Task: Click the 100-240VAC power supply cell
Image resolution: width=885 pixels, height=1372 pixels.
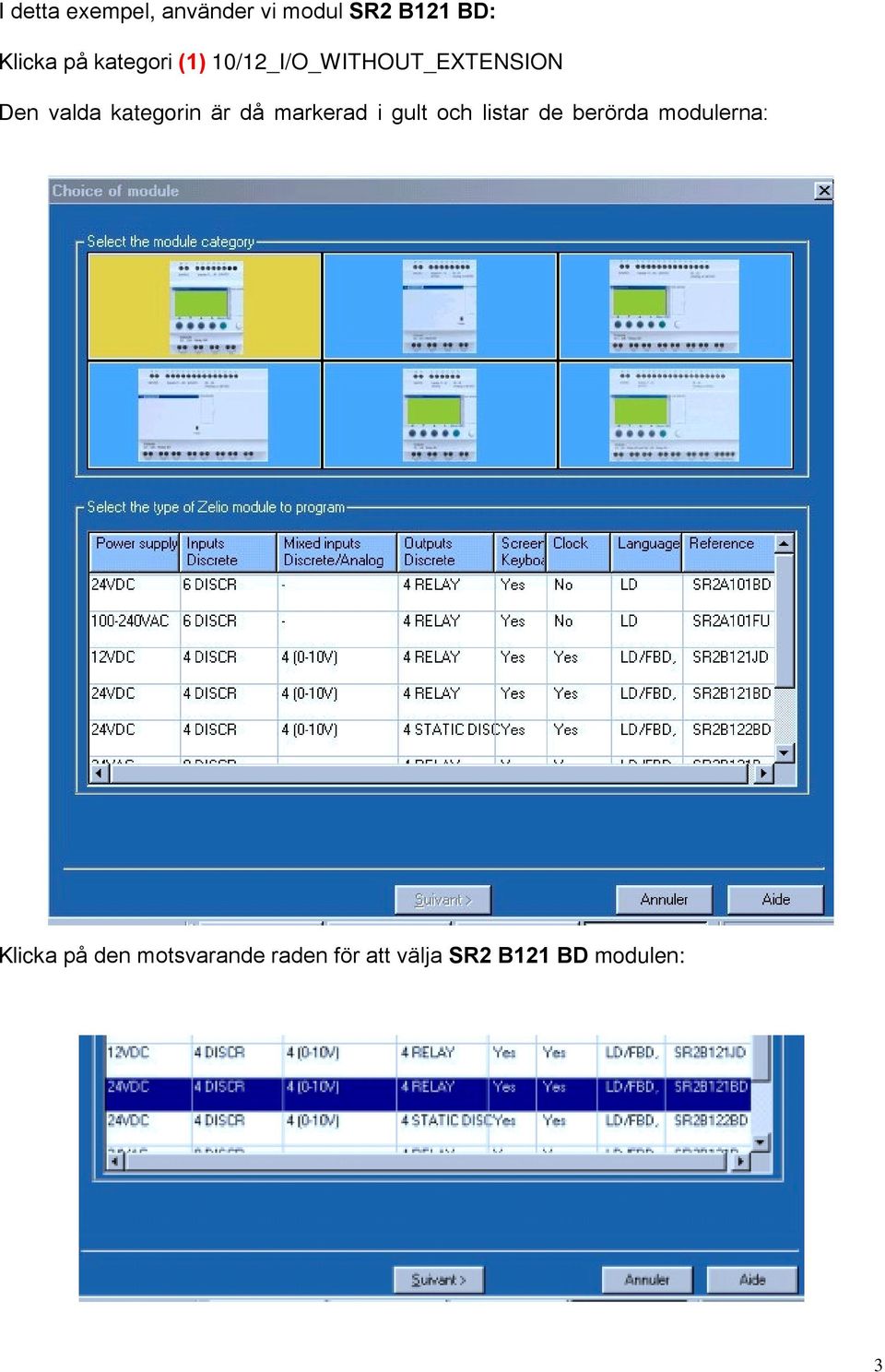Action: pos(130,621)
